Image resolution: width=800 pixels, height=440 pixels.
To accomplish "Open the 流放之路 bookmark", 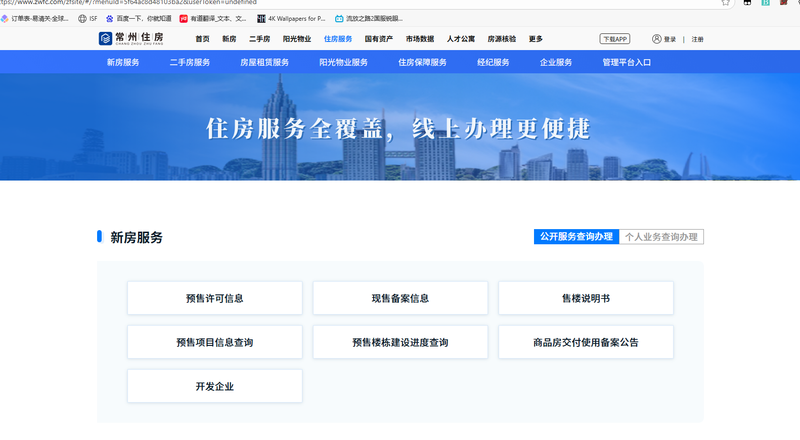I will [x=368, y=18].
